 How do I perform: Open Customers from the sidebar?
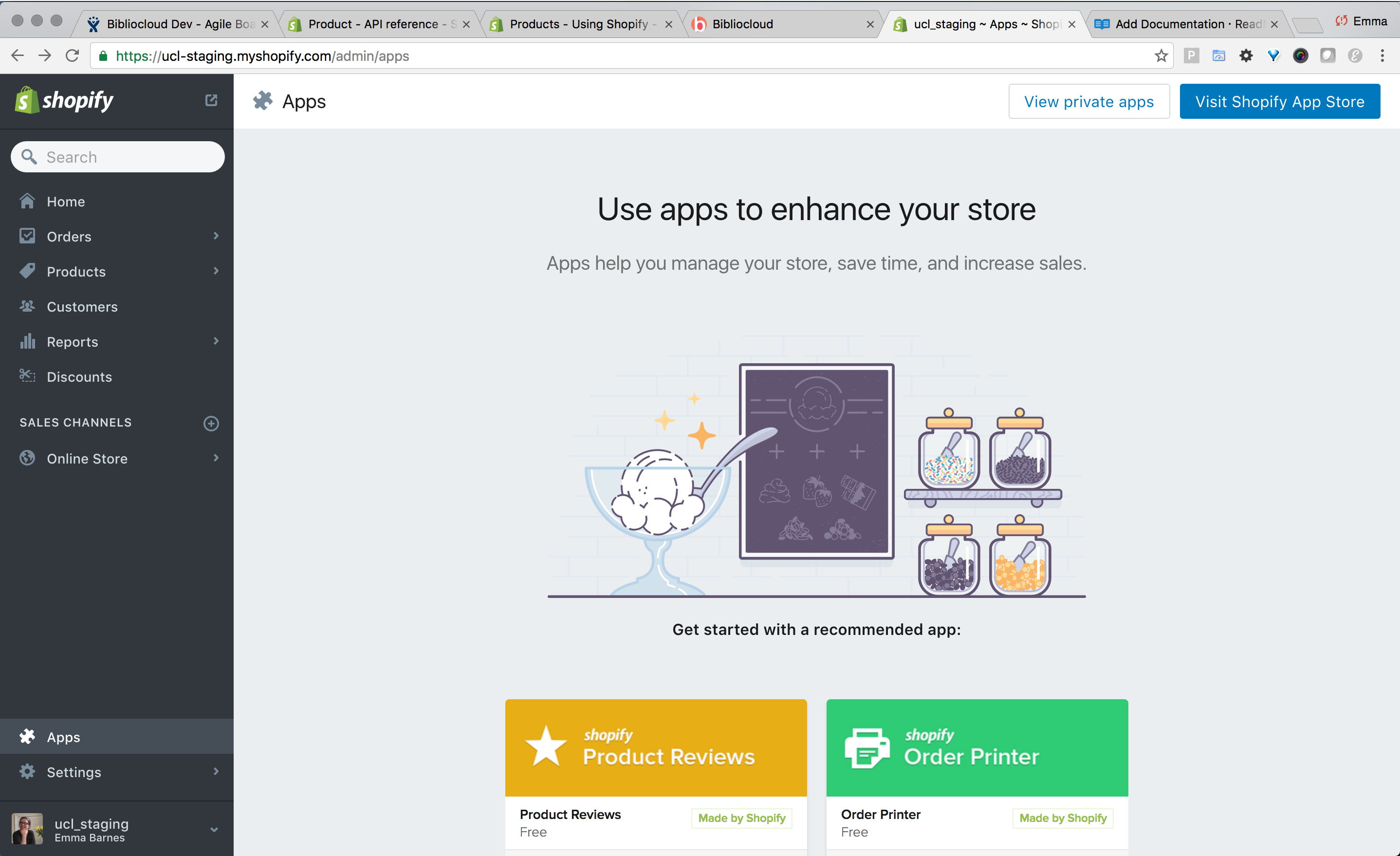tap(82, 307)
